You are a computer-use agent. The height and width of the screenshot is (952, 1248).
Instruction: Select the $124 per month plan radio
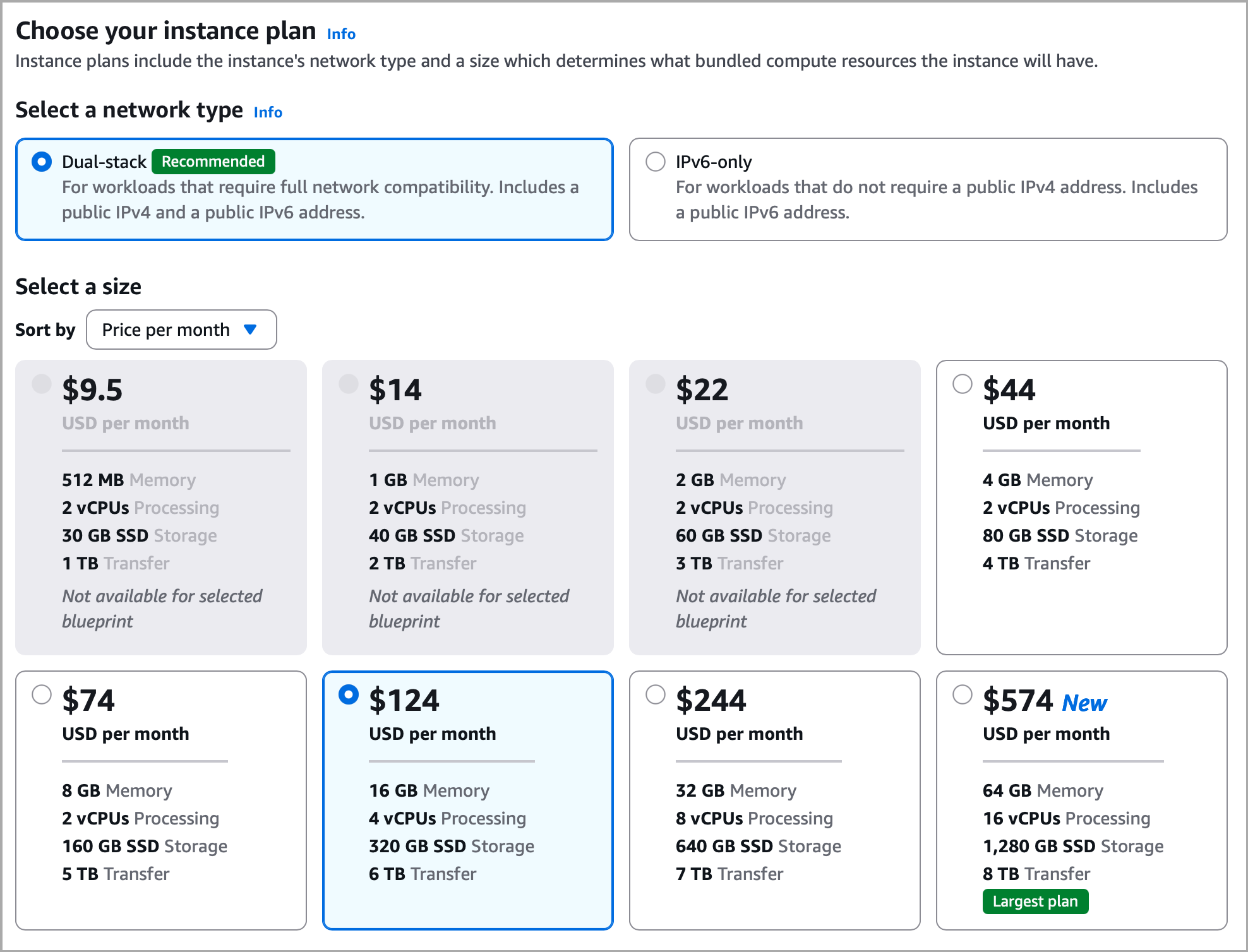tap(349, 694)
